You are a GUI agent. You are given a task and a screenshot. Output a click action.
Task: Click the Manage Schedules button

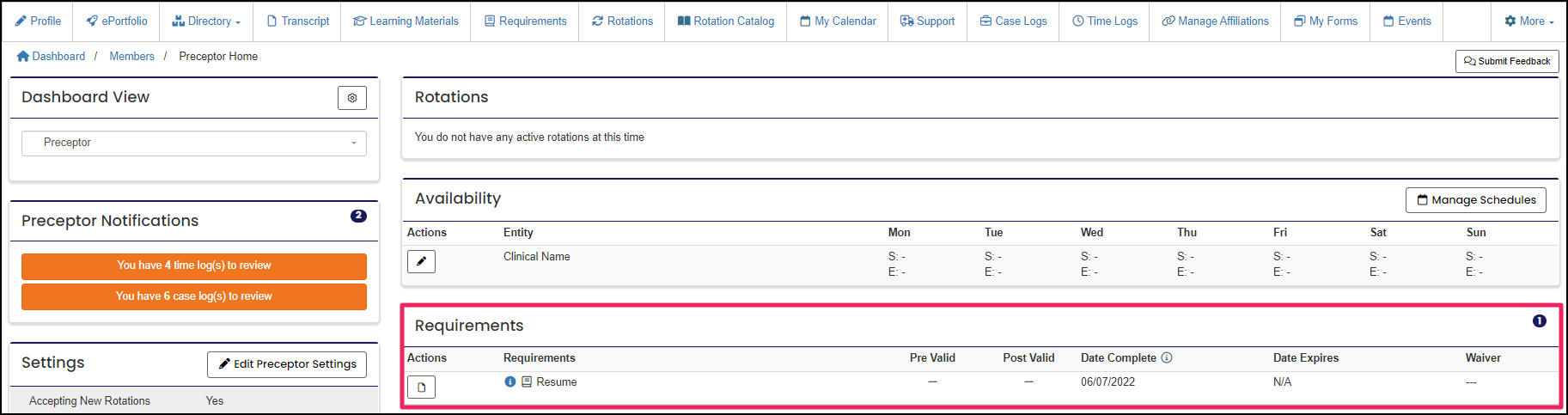pos(1475,200)
